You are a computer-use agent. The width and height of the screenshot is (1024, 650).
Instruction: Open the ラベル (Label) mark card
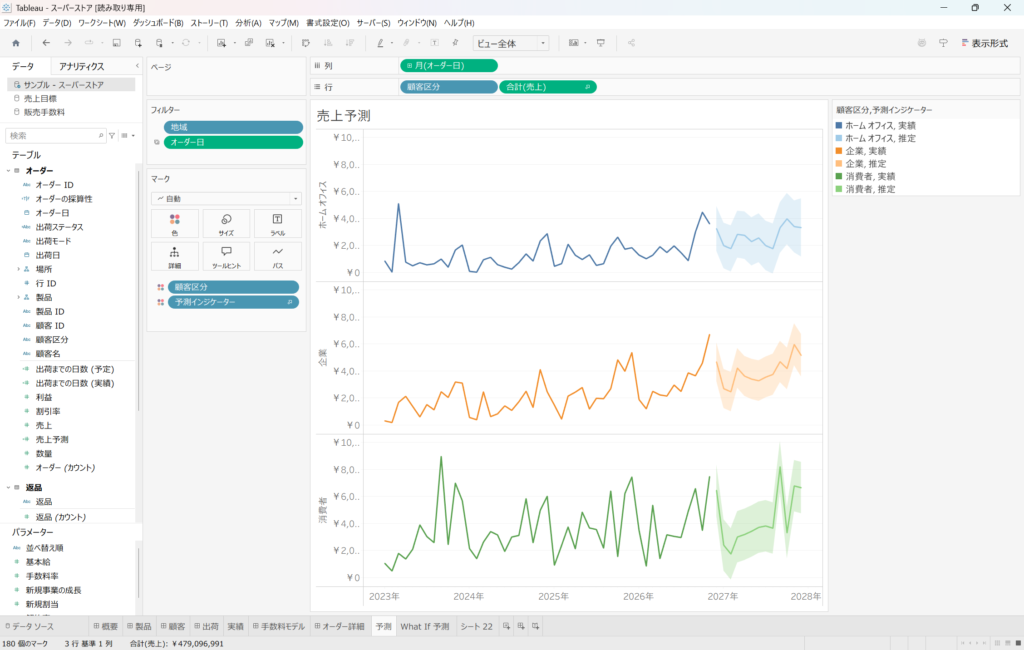click(x=277, y=223)
